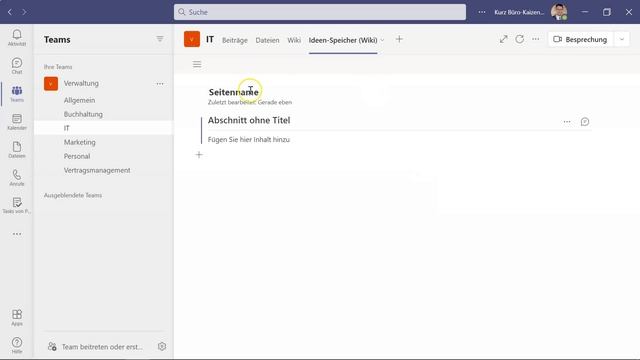Click into the Suche search box
The image size is (640, 360).
pyautogui.click(x=320, y=12)
